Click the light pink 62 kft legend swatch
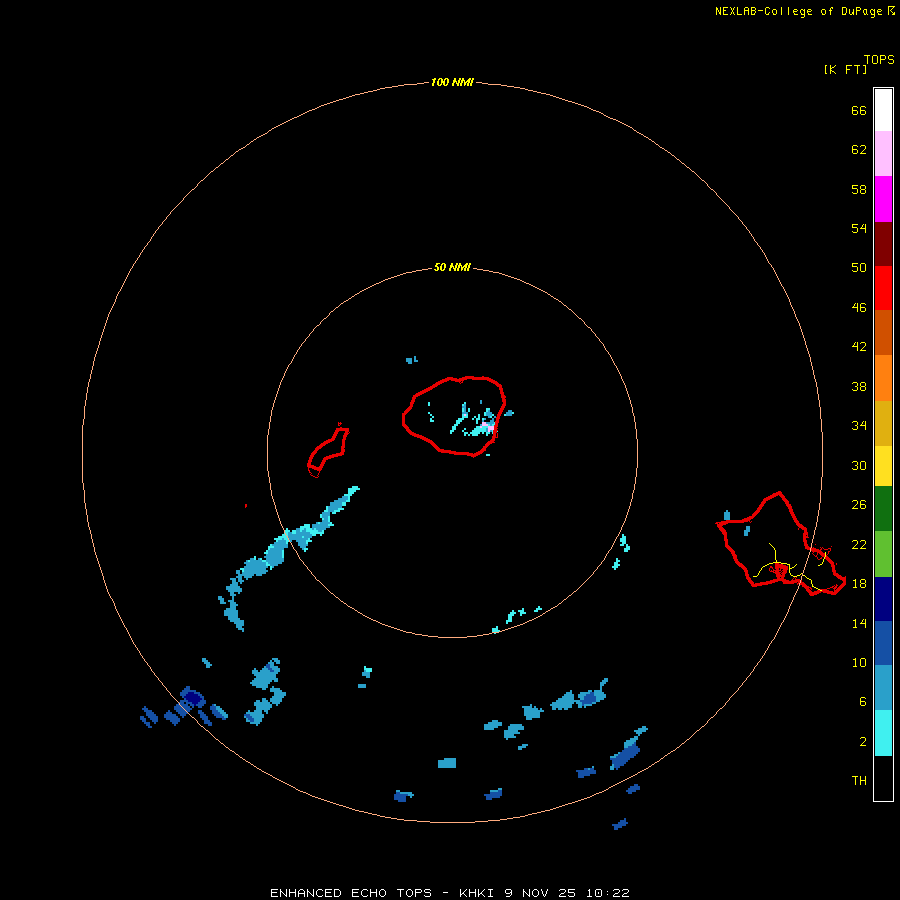 pos(883,153)
